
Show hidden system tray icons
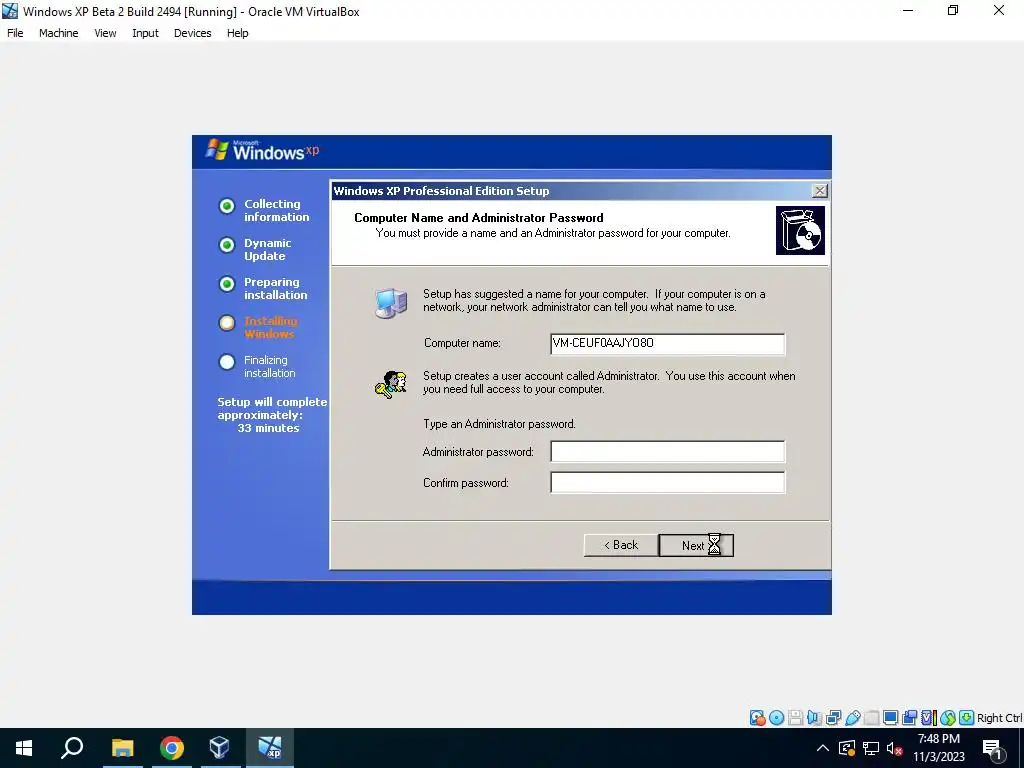coord(823,748)
